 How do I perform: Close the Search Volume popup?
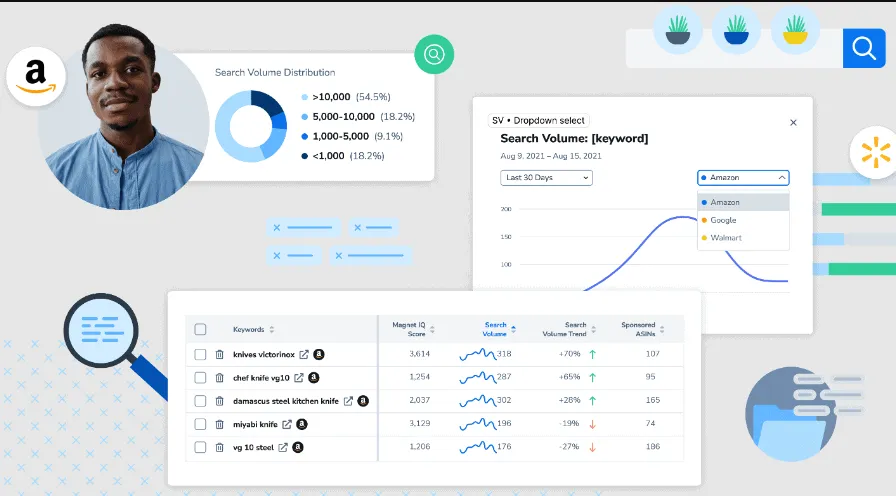(793, 122)
